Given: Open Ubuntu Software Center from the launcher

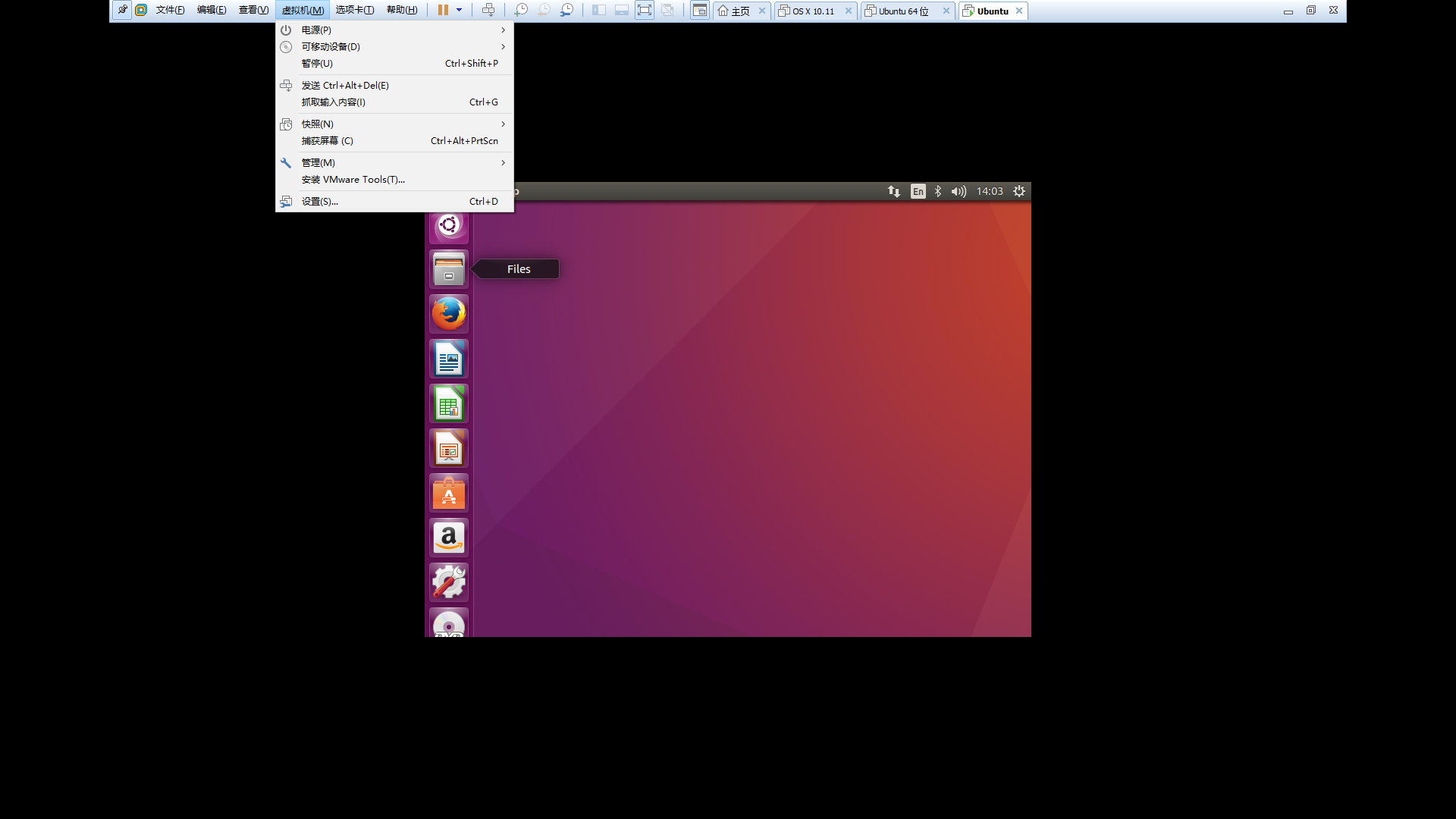Looking at the screenshot, I should 448,492.
